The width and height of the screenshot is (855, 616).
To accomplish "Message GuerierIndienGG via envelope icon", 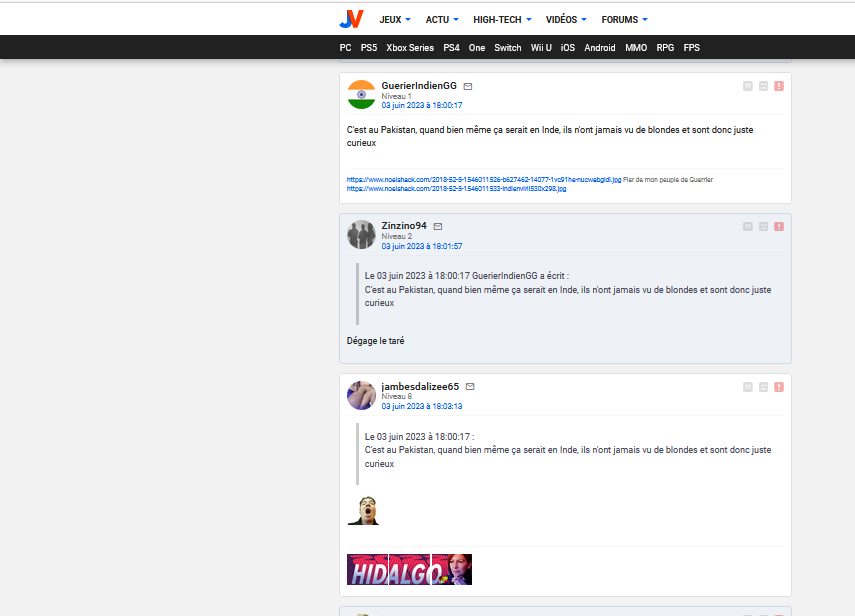I will click(x=468, y=86).
